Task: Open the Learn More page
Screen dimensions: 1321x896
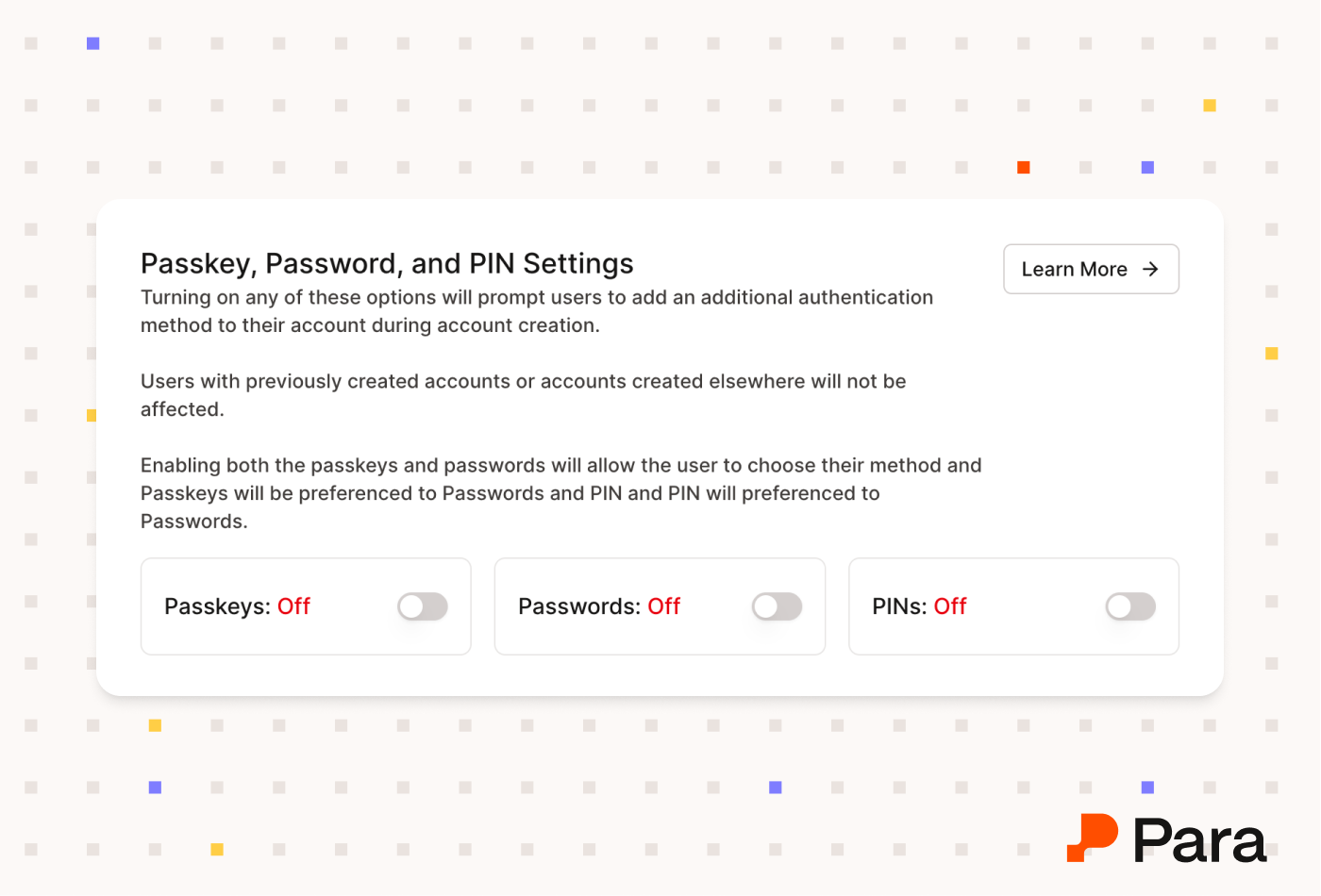Action: coord(1091,269)
